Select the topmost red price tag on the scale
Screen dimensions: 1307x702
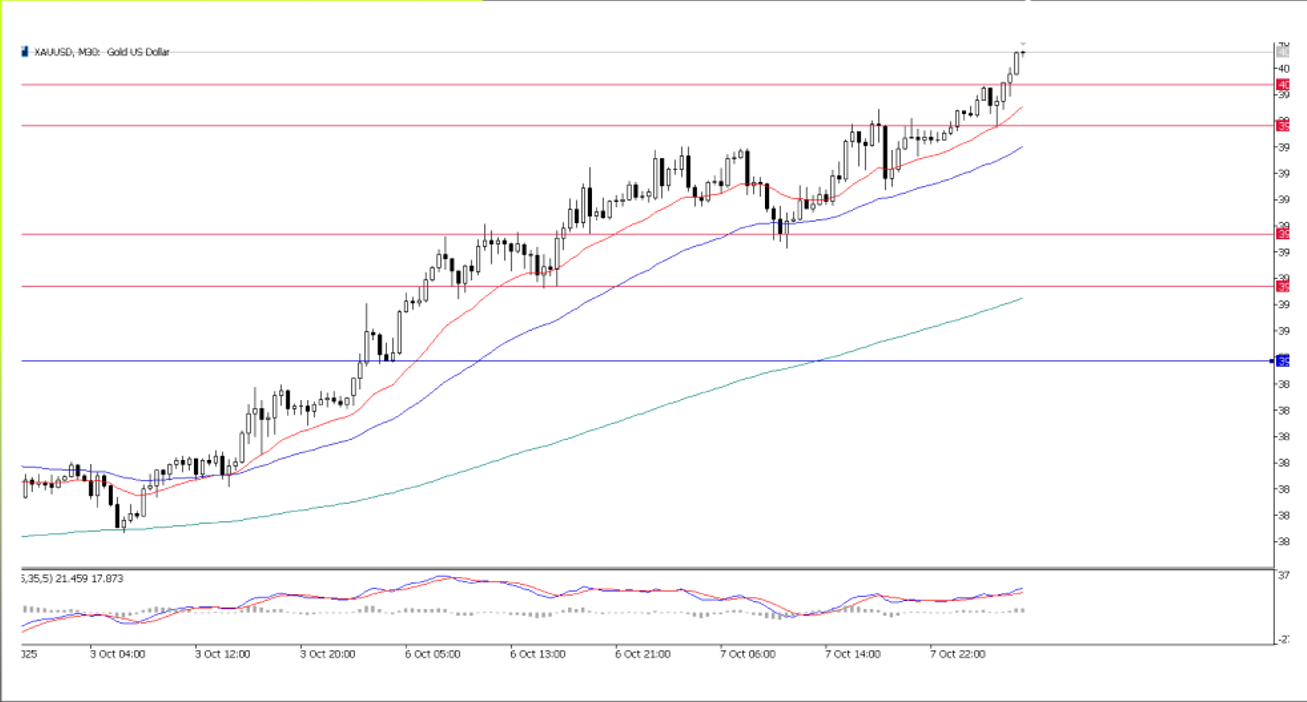coord(1284,86)
